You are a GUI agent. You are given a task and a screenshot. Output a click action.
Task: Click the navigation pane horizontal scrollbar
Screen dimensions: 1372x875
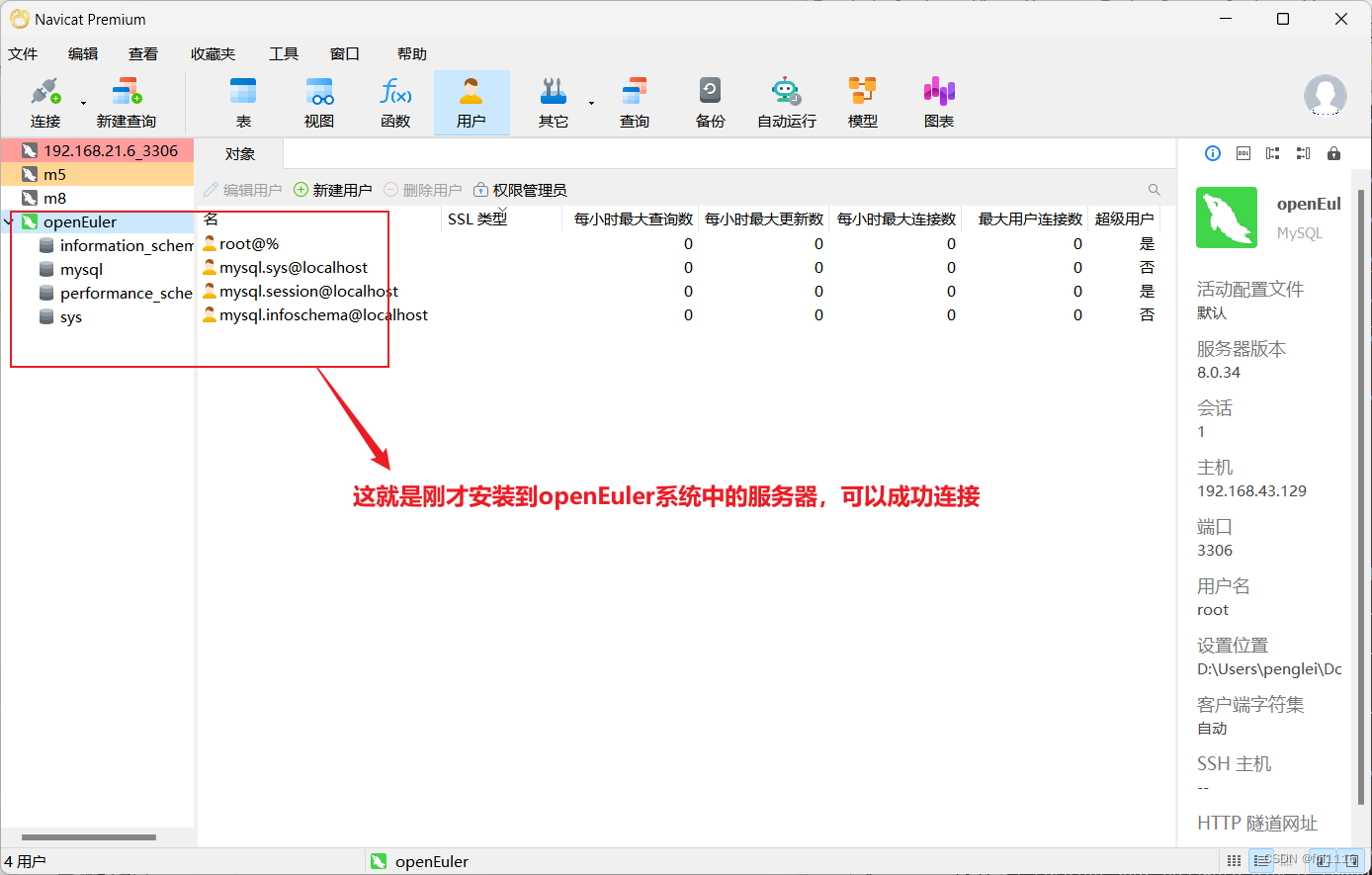[89, 837]
